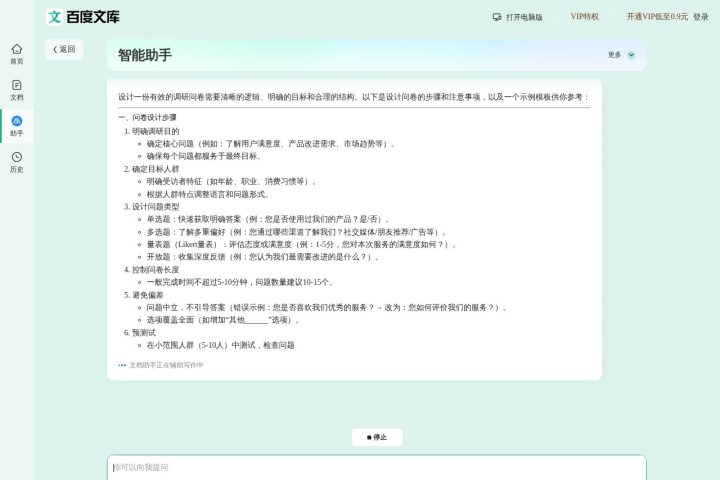Click the bullet 选项覆盖全面
Screen dimensions: 720x480
(223, 320)
